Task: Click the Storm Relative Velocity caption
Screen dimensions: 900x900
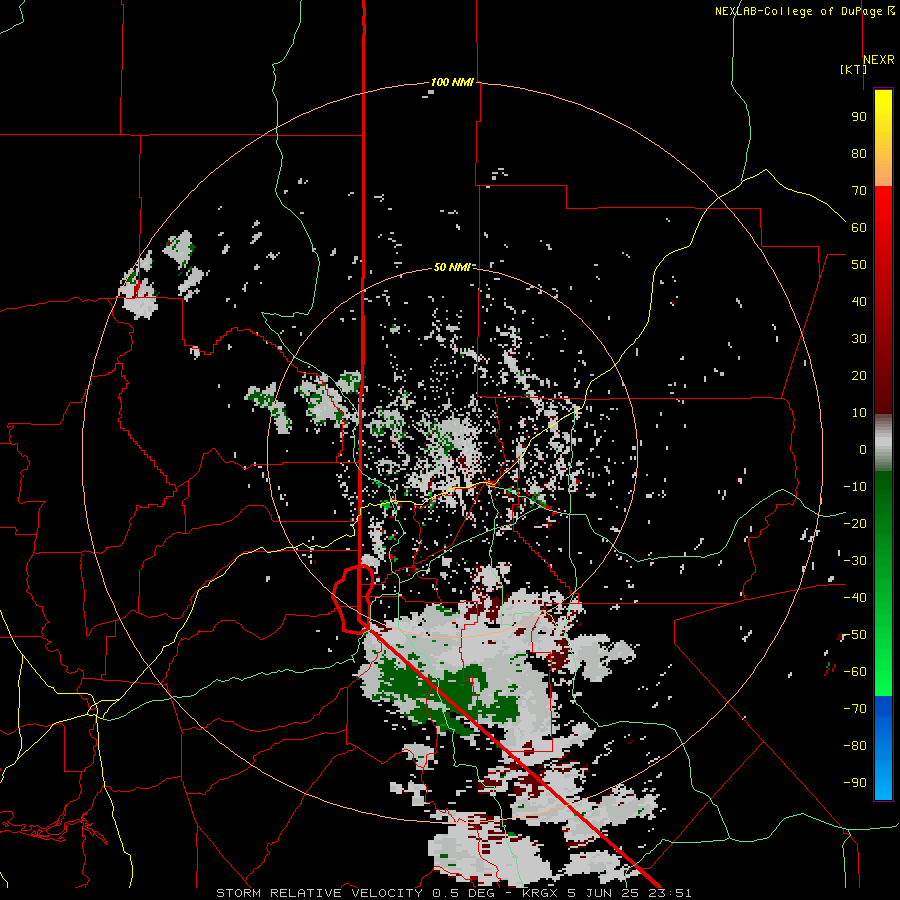Action: [453, 893]
